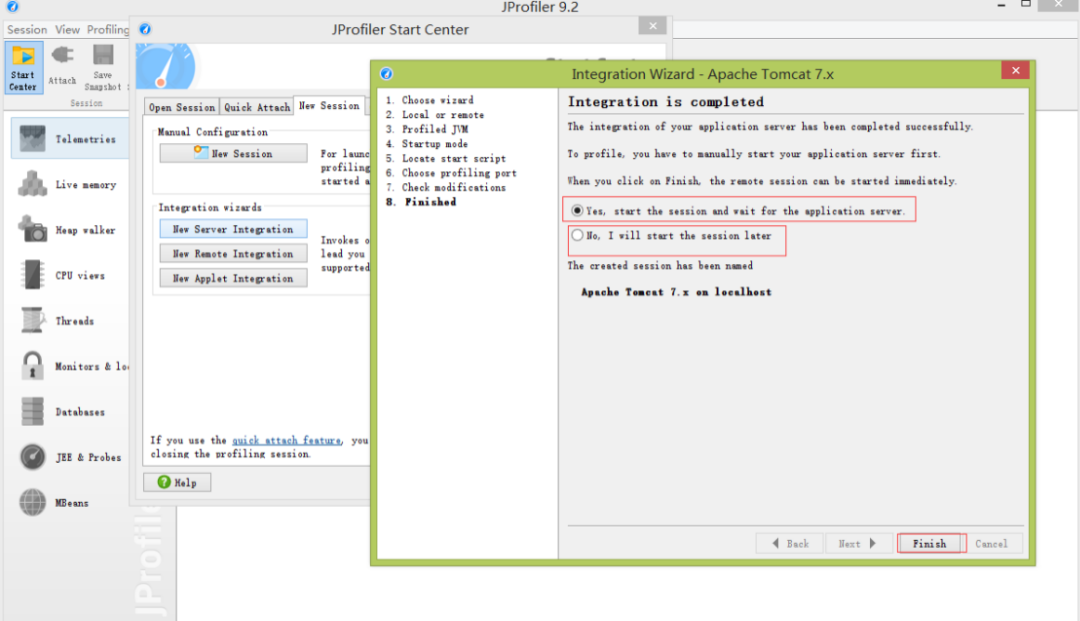Image resolution: width=1080 pixels, height=621 pixels.
Task: Click New Remote Integration button
Action: tap(233, 254)
